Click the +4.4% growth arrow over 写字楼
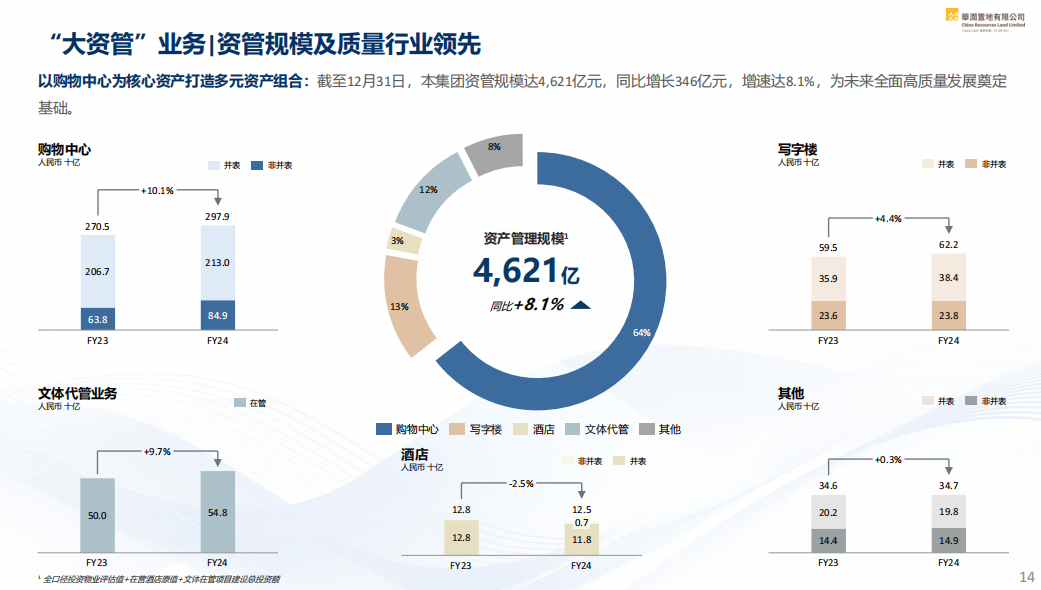The height and width of the screenshot is (590, 1041). pos(887,218)
